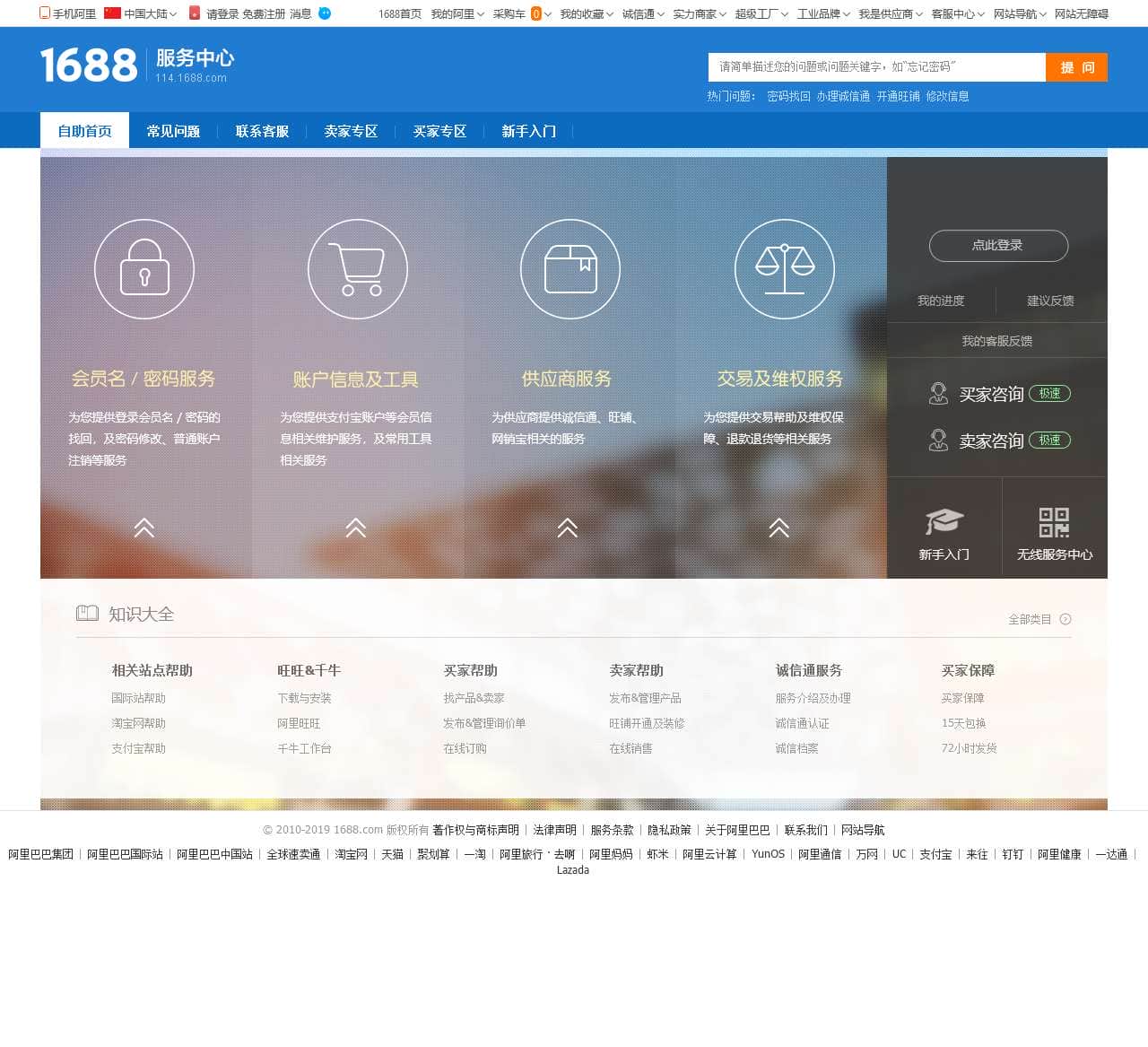Click the 卖家咨询 headset icon
The height and width of the screenshot is (1047, 1148).
(x=938, y=441)
